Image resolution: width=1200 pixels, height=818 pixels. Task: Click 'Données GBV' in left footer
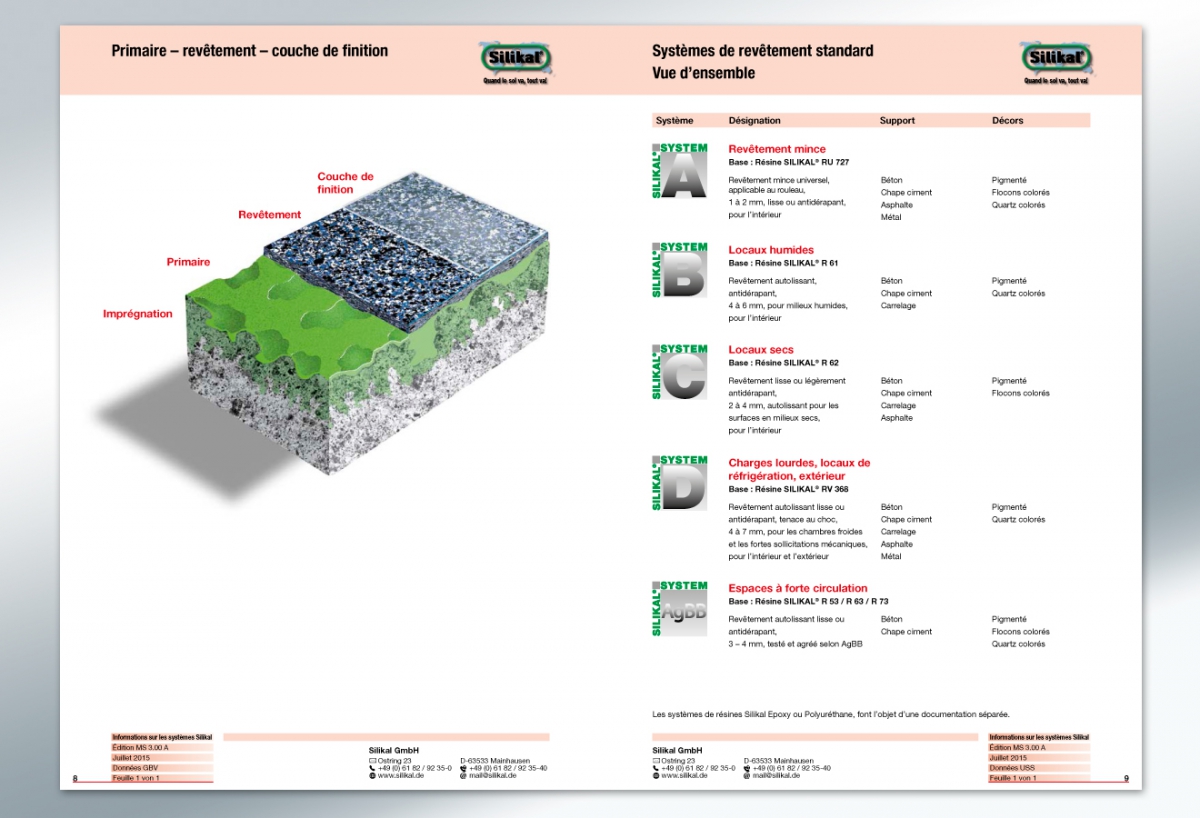[x=133, y=768]
